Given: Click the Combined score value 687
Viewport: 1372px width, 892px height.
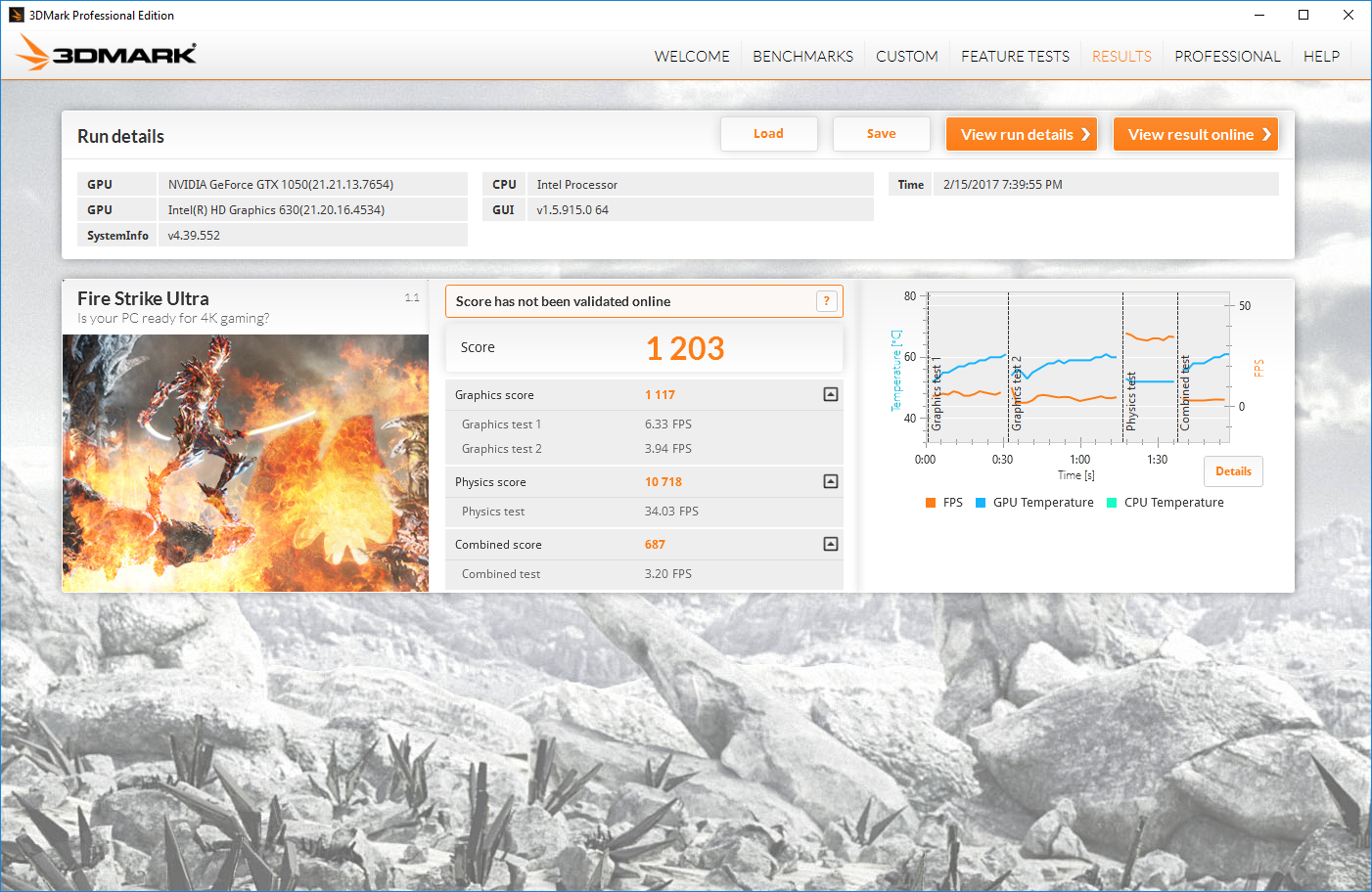Looking at the screenshot, I should 655,545.
